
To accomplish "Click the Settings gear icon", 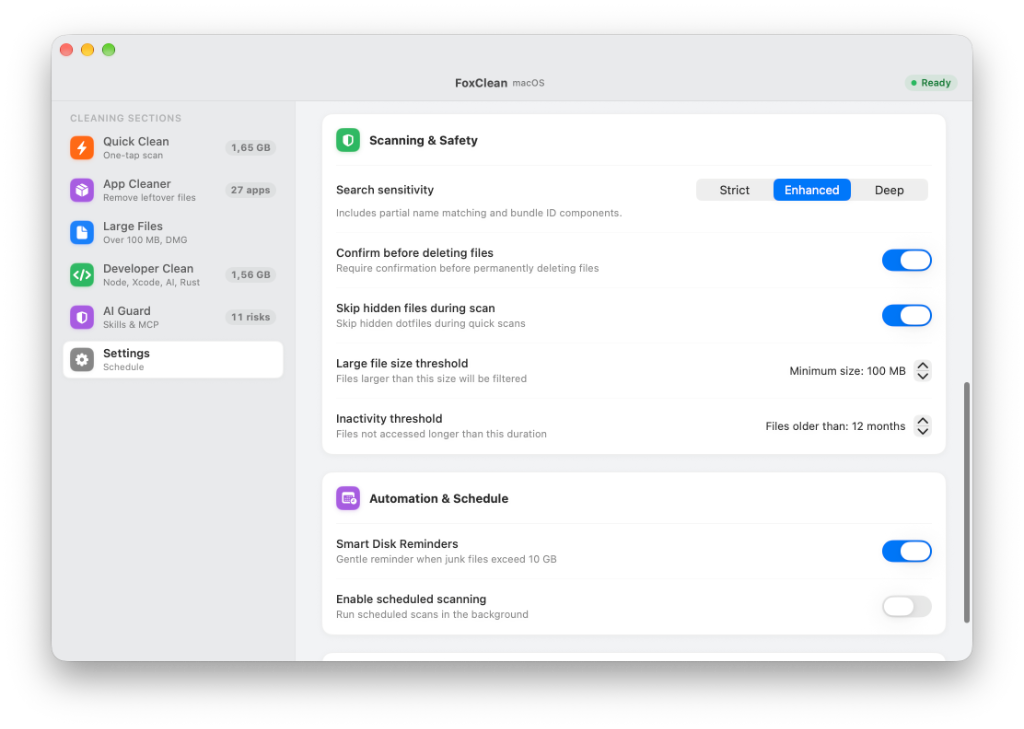I will (x=82, y=360).
